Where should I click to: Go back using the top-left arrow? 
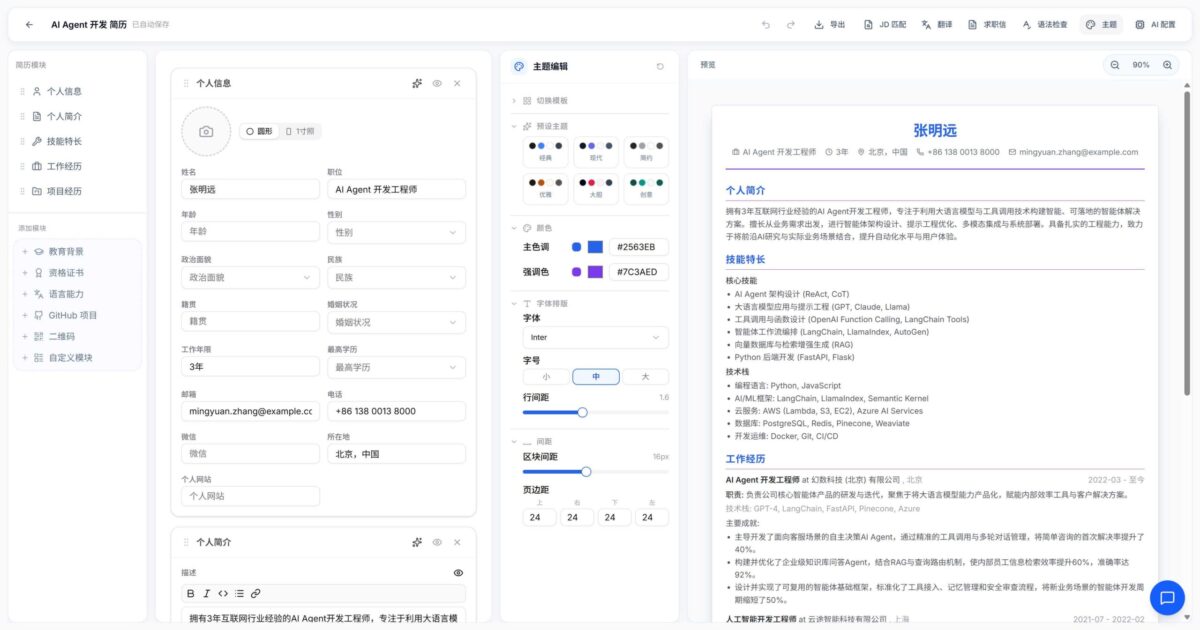pos(29,25)
